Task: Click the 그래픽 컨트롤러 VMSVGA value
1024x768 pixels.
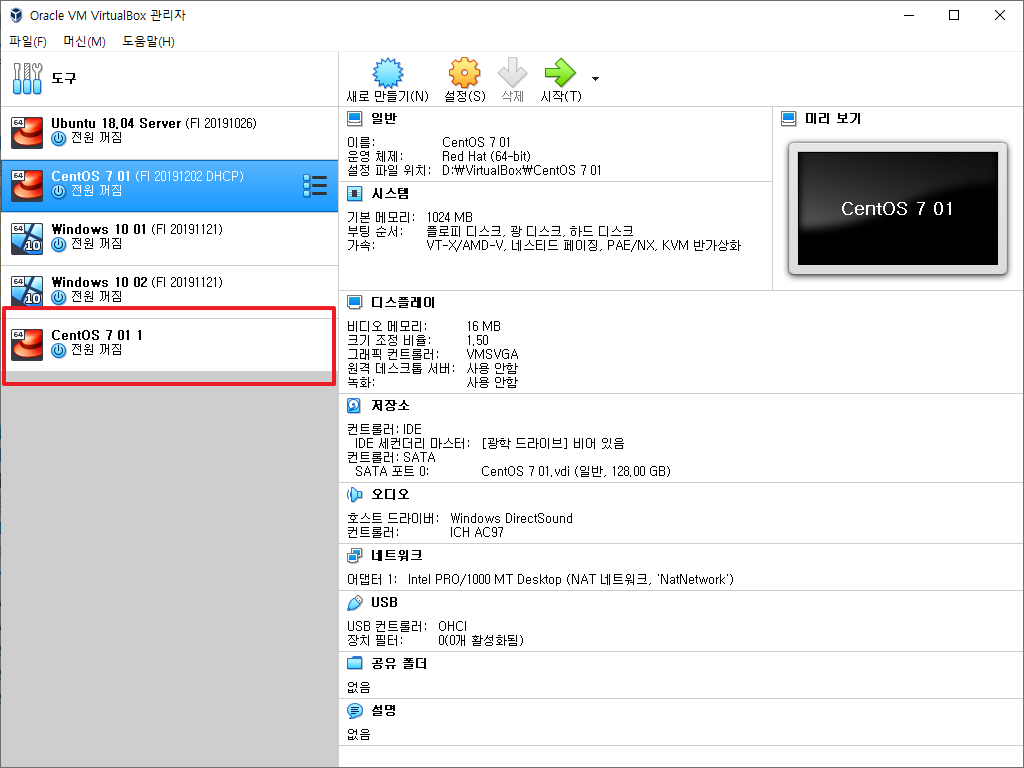Action: coord(492,355)
